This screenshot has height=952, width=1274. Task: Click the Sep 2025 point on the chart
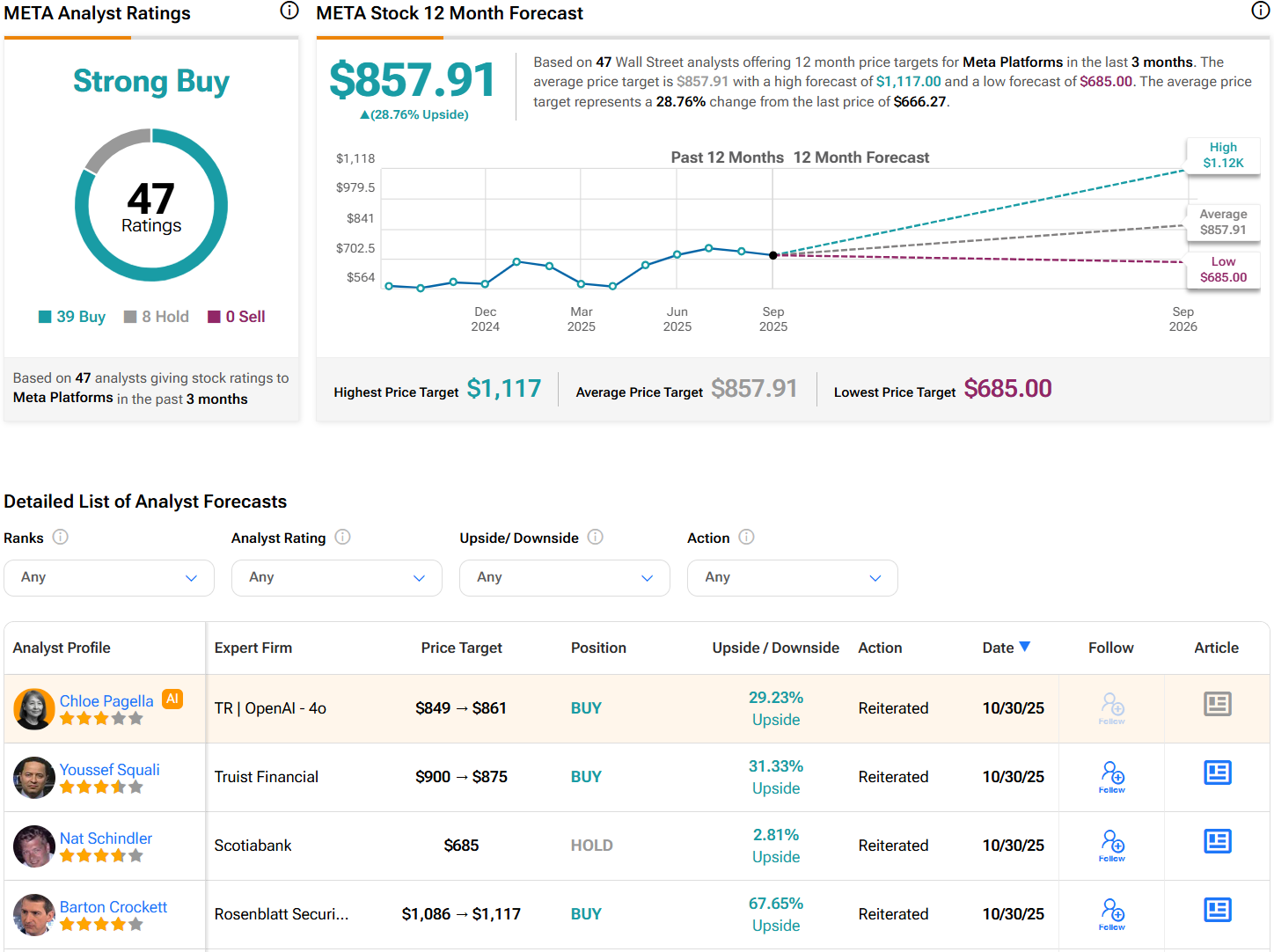(x=773, y=255)
